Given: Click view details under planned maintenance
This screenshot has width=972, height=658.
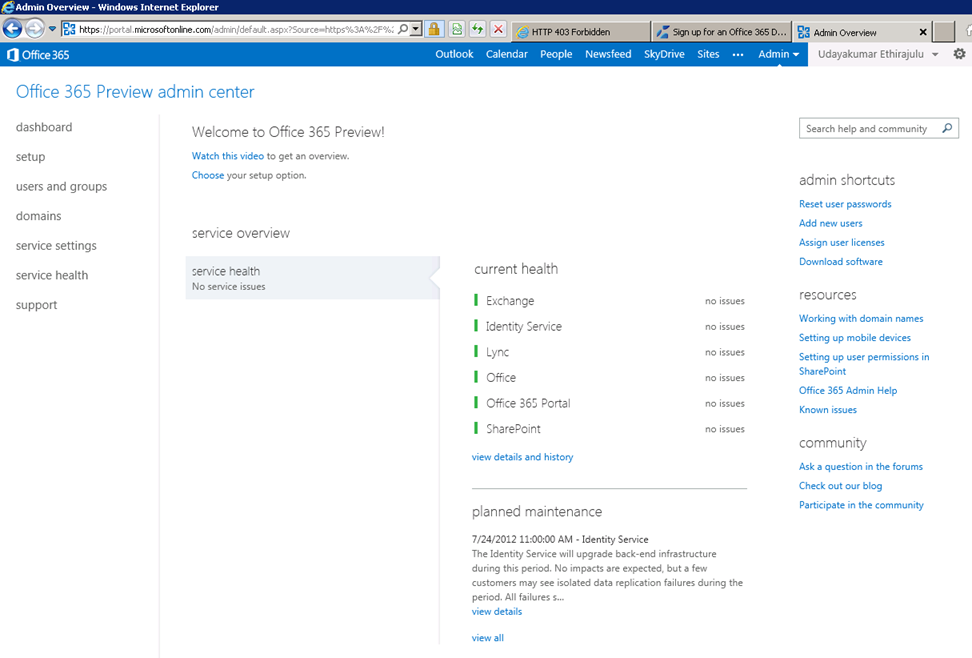Looking at the screenshot, I should pyautogui.click(x=497, y=611).
